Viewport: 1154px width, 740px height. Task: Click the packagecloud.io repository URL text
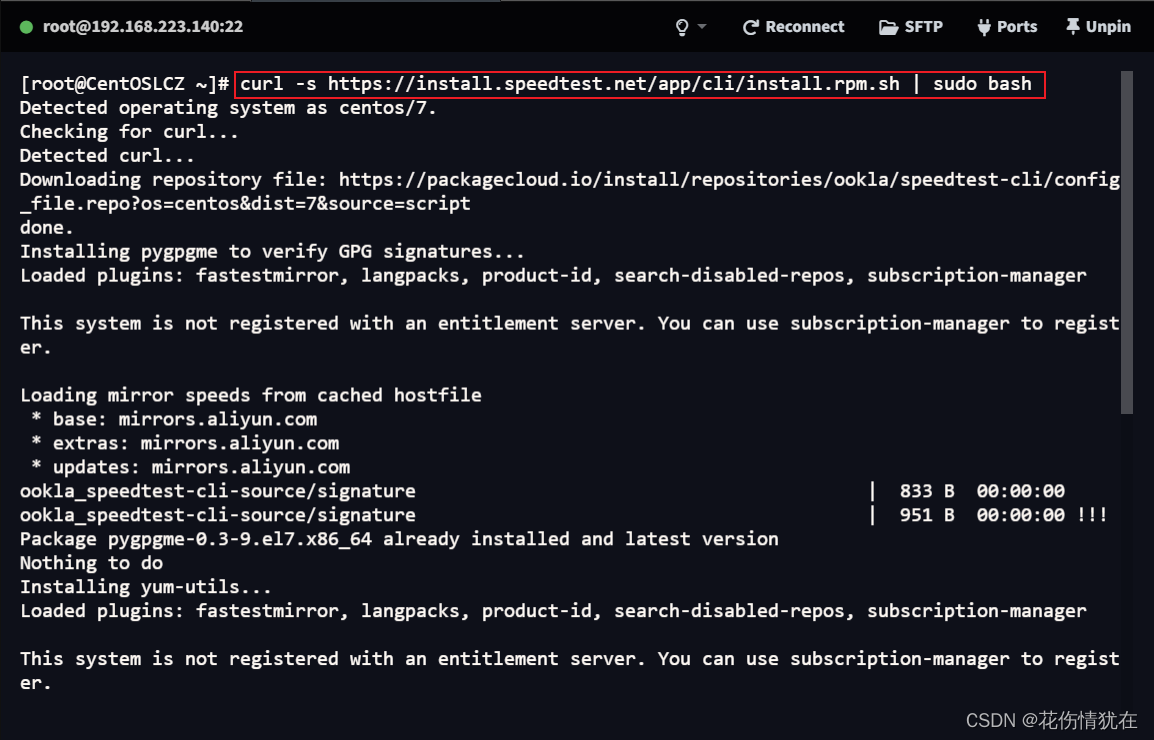(570, 191)
